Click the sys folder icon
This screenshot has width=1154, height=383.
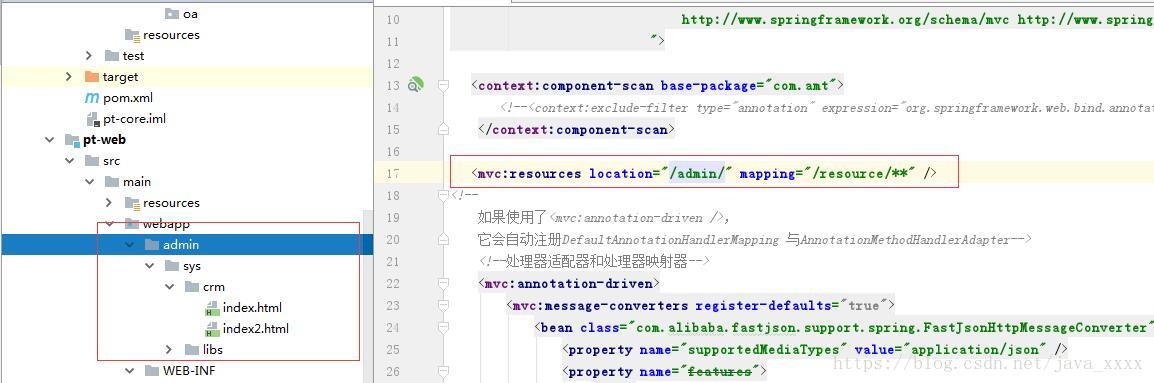click(x=172, y=266)
